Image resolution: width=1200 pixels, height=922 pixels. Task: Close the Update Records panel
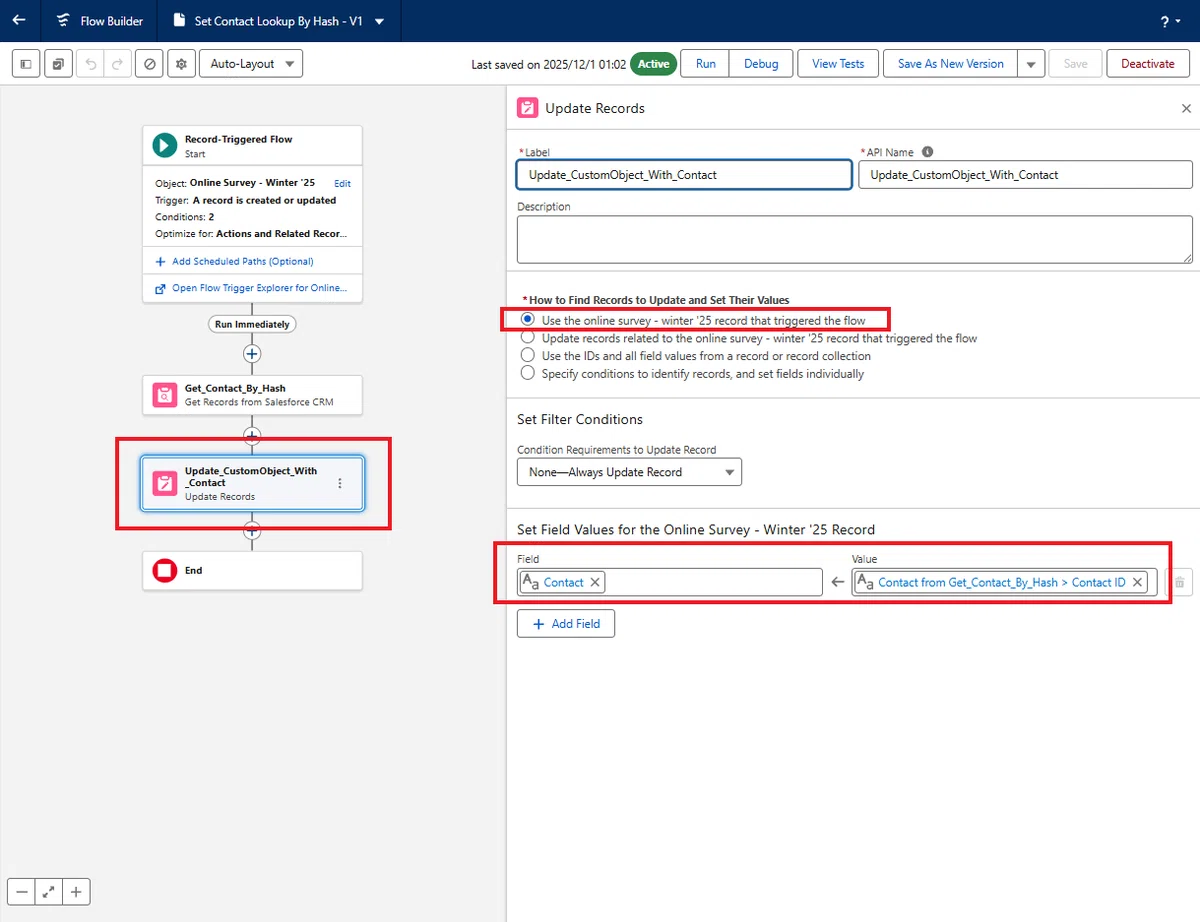coord(1186,108)
